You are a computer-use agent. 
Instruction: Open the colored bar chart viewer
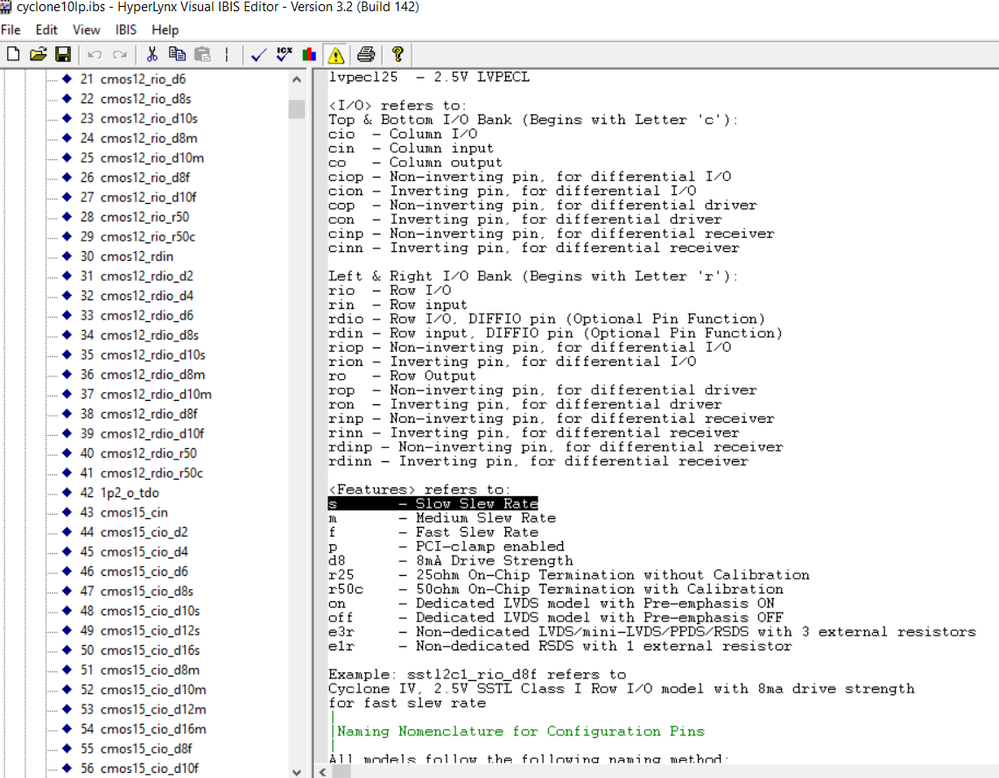(310, 54)
